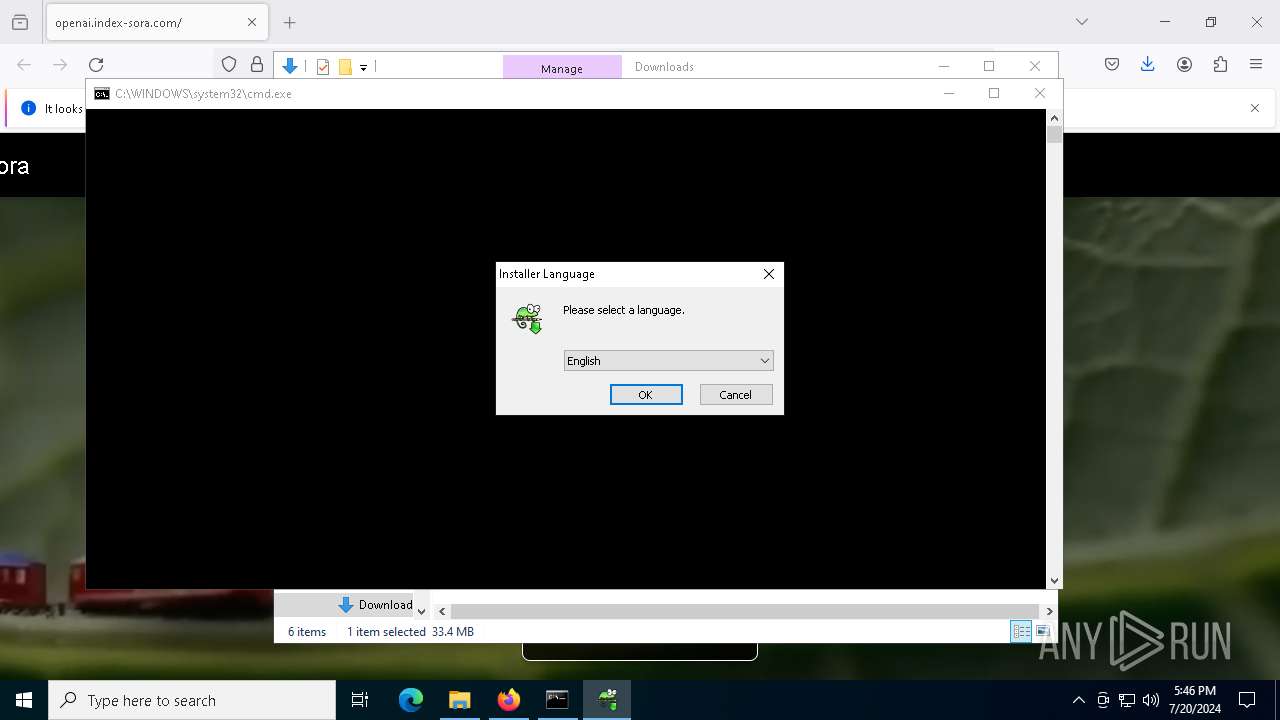This screenshot has height=720, width=1280.
Task: Click the site padlock icon
Action: coord(257,65)
